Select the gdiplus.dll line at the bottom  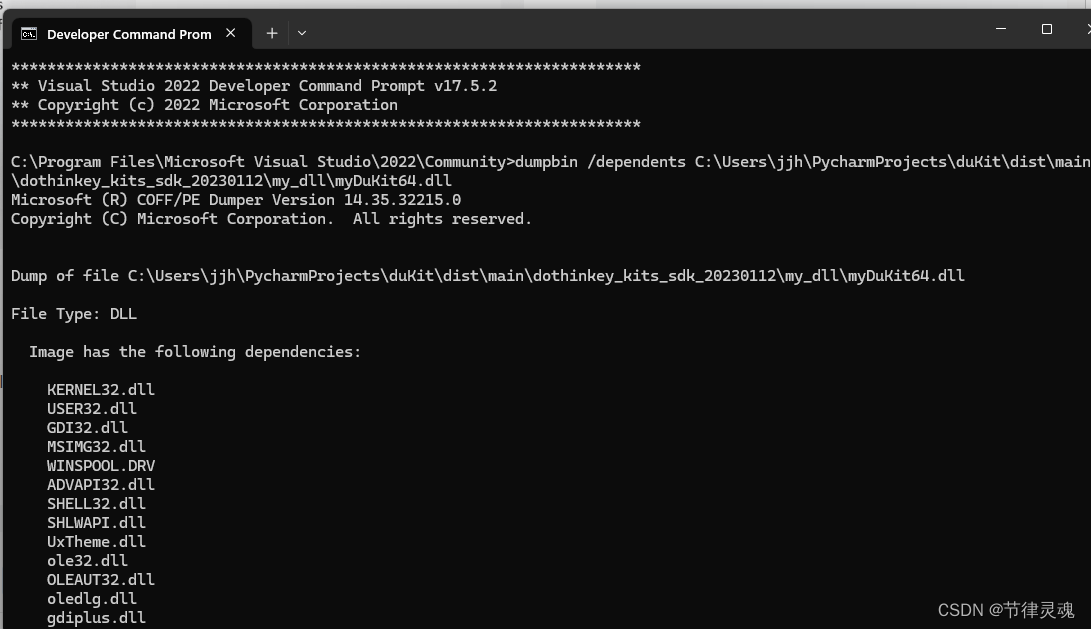pos(96,618)
